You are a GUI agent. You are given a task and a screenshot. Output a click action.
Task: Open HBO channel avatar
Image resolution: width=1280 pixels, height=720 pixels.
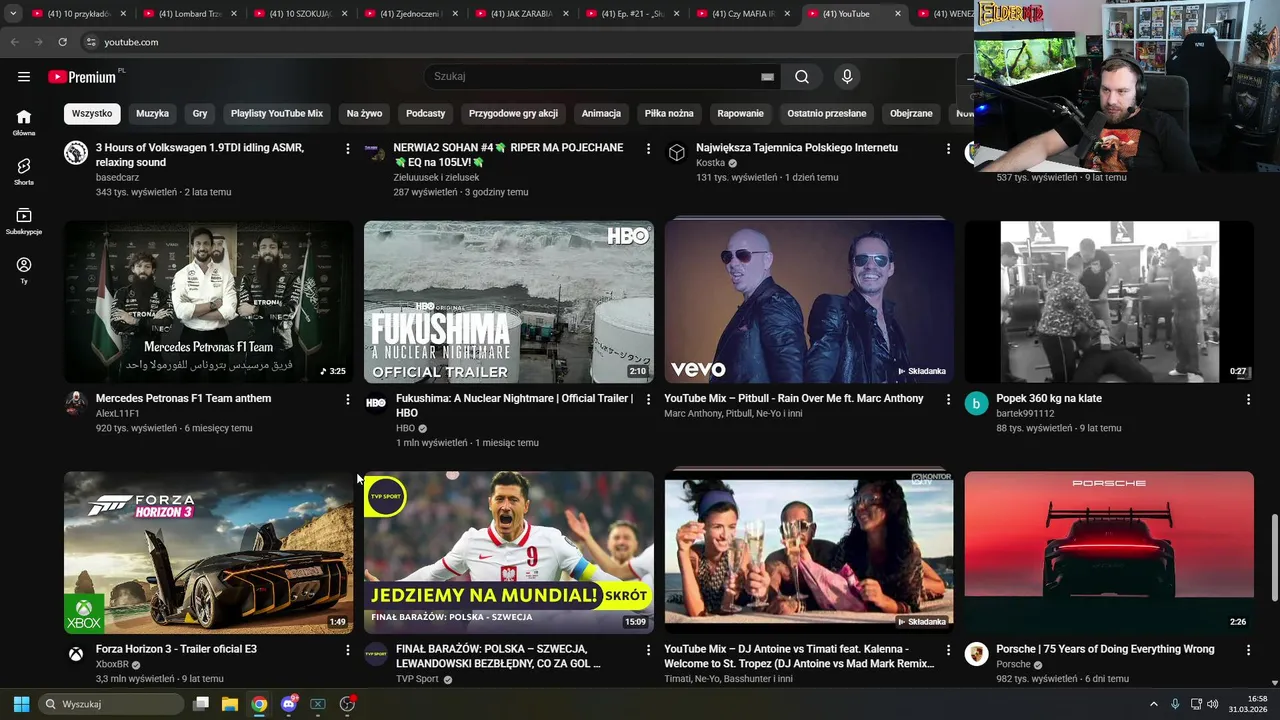pyautogui.click(x=376, y=403)
